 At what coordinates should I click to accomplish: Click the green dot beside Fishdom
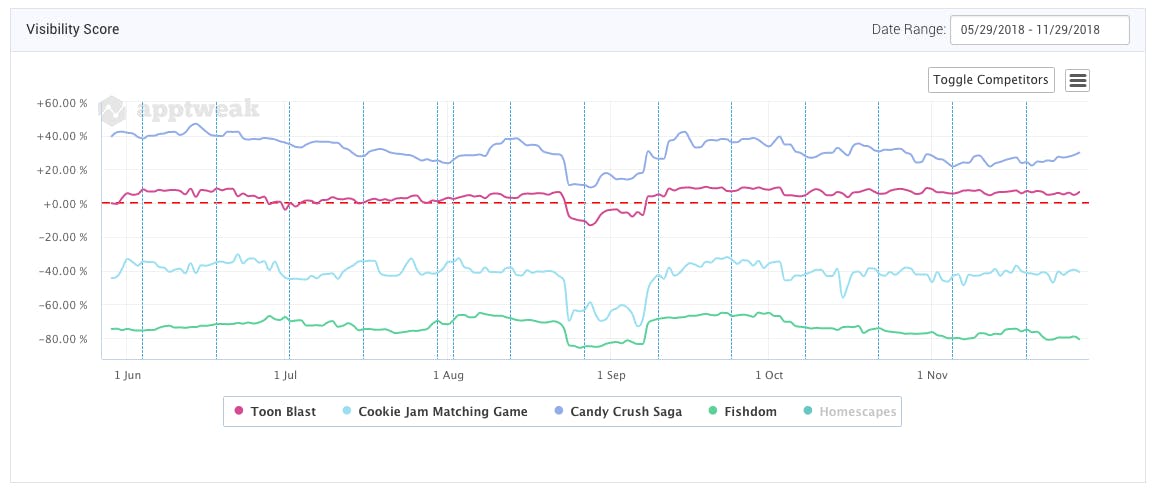coord(712,411)
